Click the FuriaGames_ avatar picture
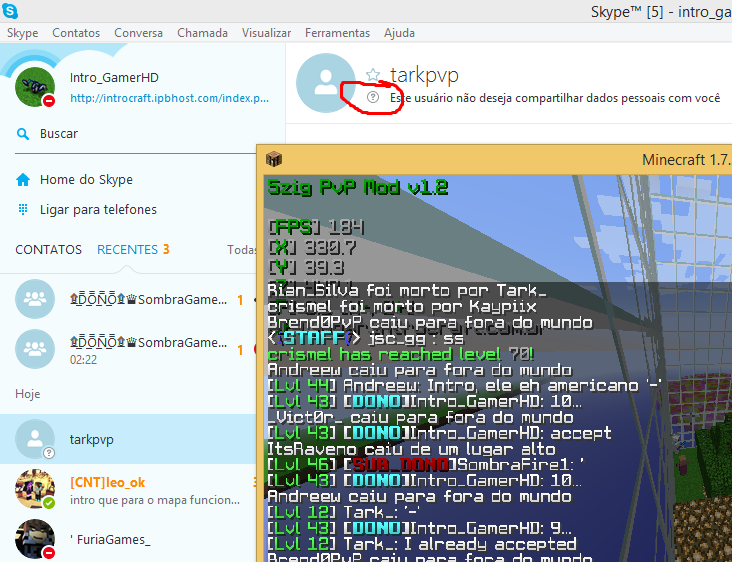 (x=35, y=539)
